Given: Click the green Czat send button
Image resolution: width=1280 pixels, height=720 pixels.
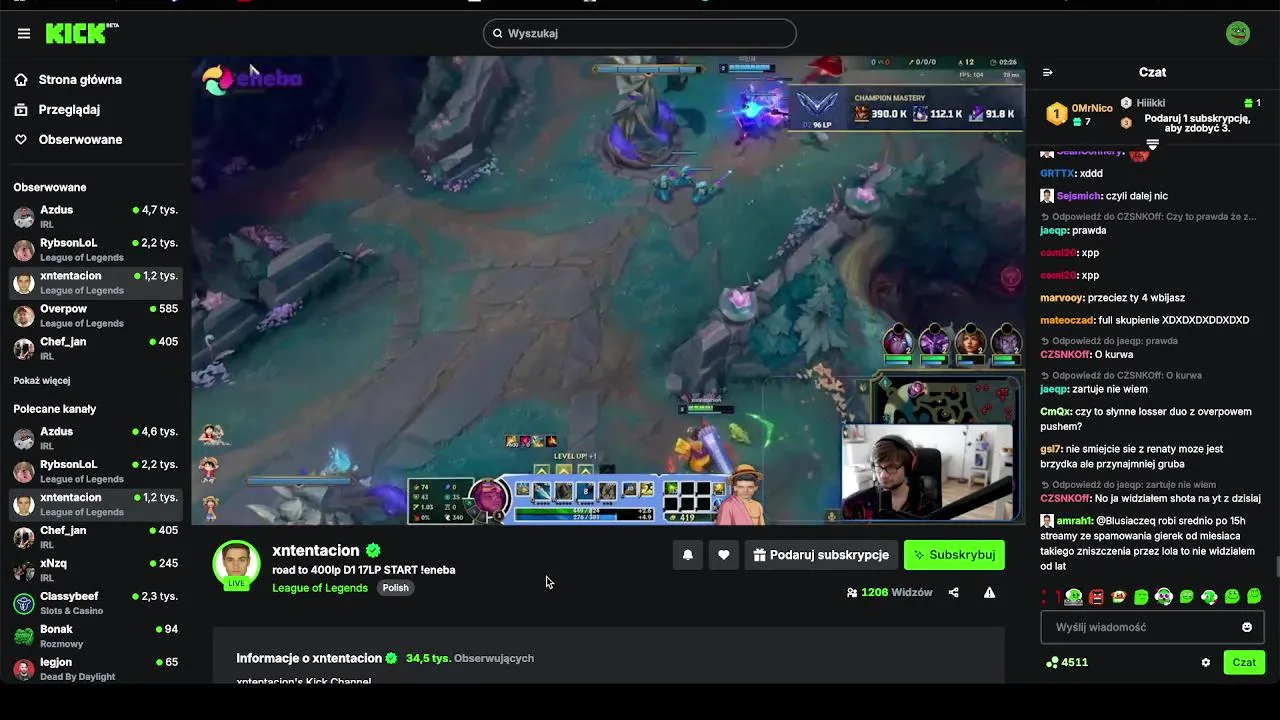Looking at the screenshot, I should point(1244,662).
